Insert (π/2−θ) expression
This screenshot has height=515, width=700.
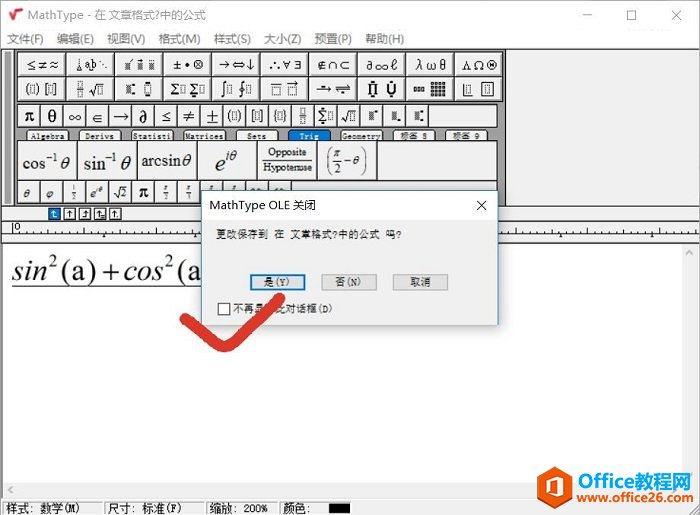(347, 161)
